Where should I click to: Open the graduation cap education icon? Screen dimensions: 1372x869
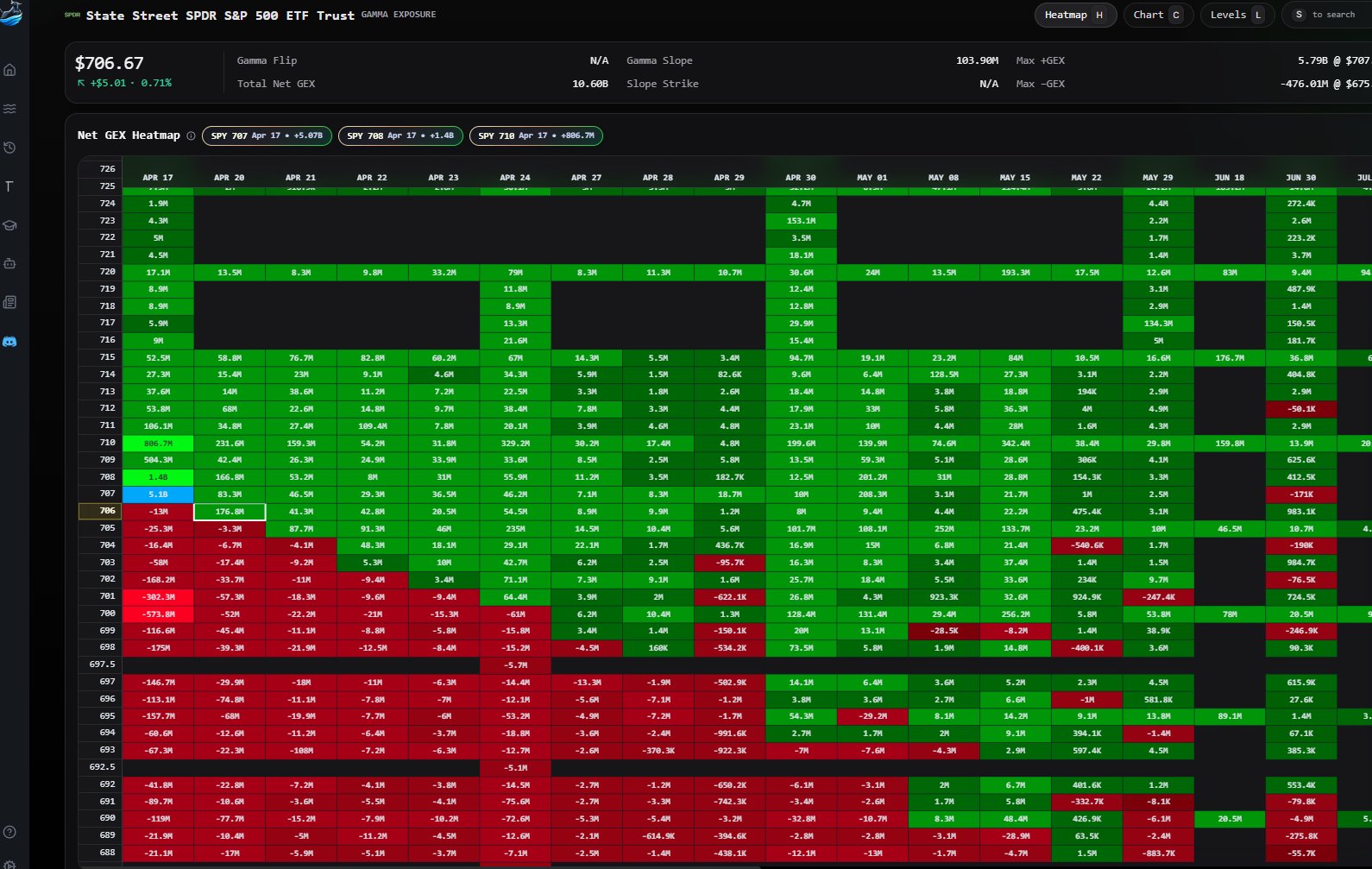(9, 225)
